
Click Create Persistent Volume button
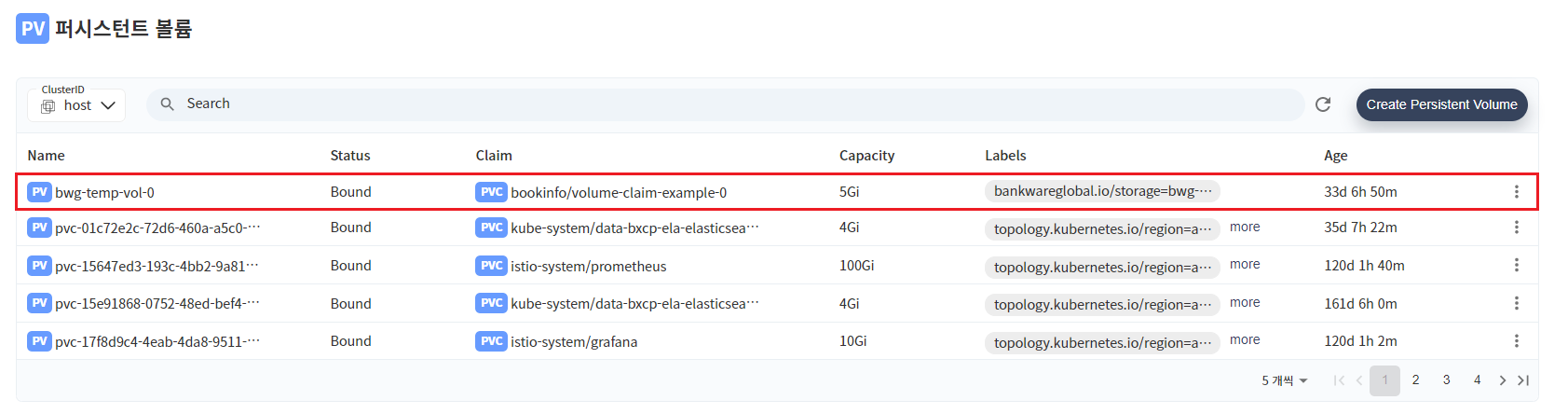(1441, 104)
